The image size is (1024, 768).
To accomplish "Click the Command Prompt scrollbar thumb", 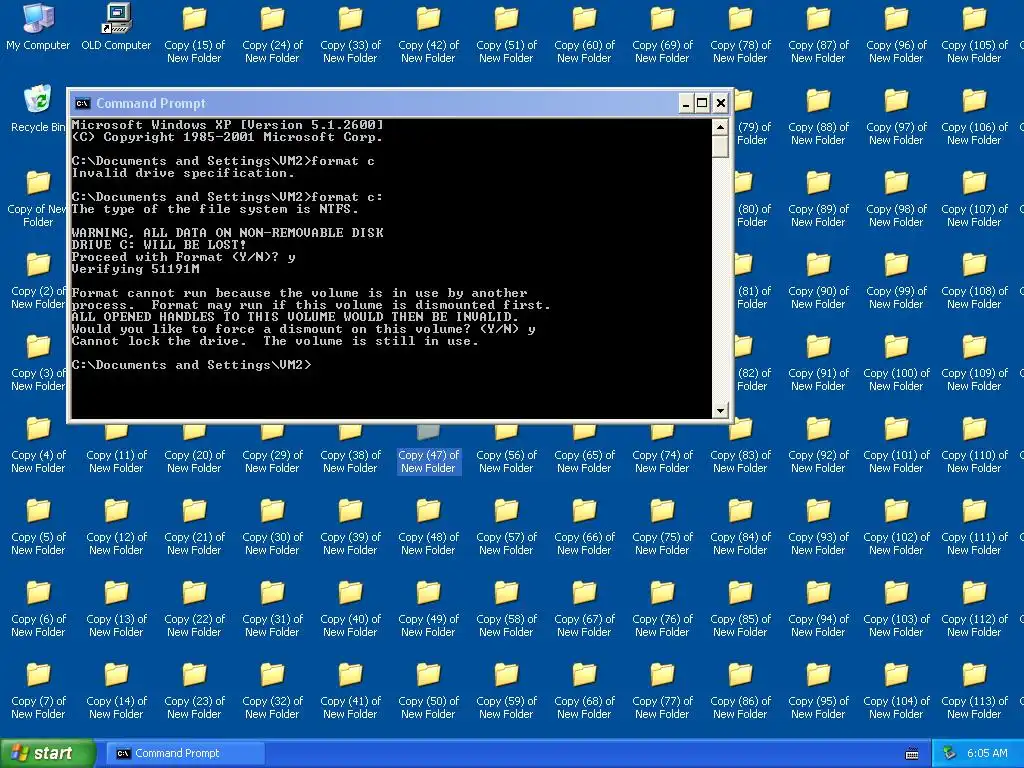I will pos(720,146).
